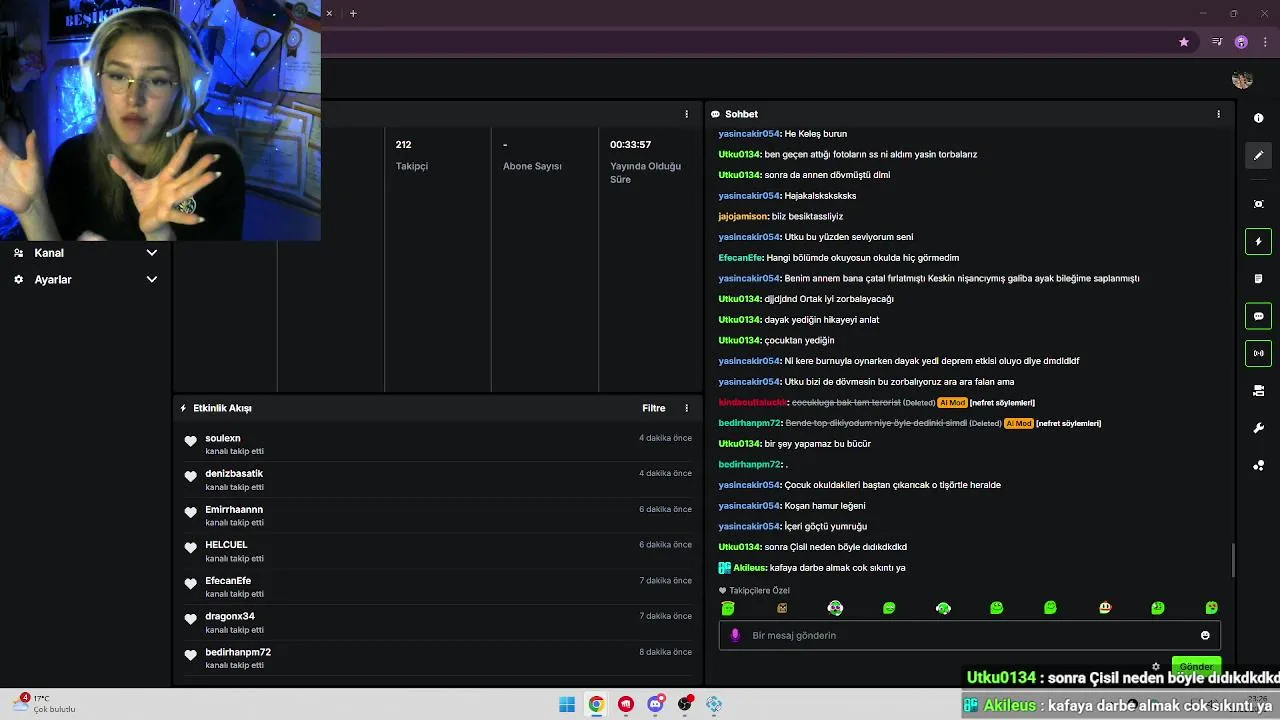Insert the seventh green blob emote
This screenshot has width=1280, height=720.
click(x=1050, y=608)
